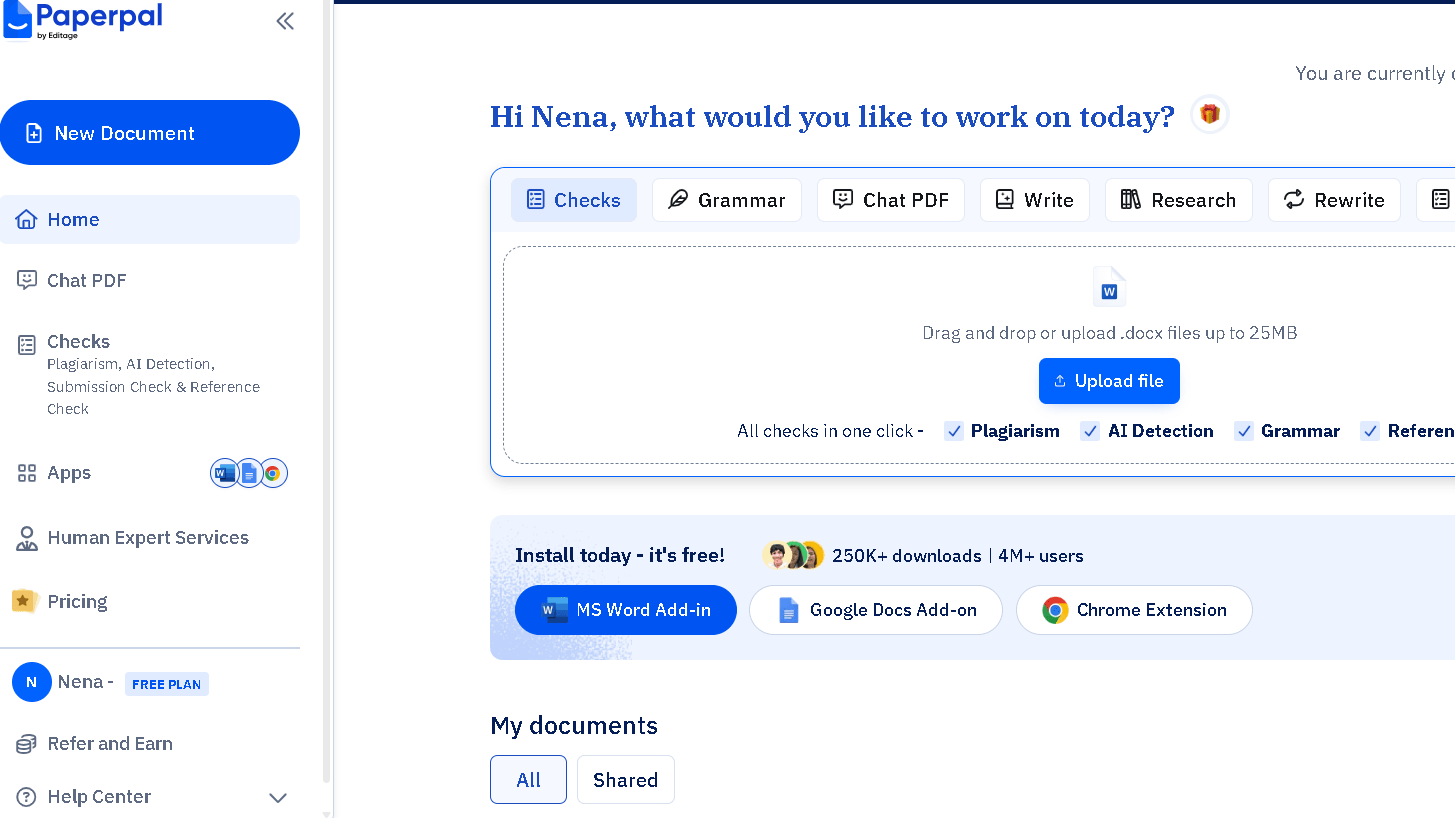Image resolution: width=1455 pixels, height=818 pixels.
Task: Click the gift icon beside the greeting
Action: click(x=1210, y=114)
